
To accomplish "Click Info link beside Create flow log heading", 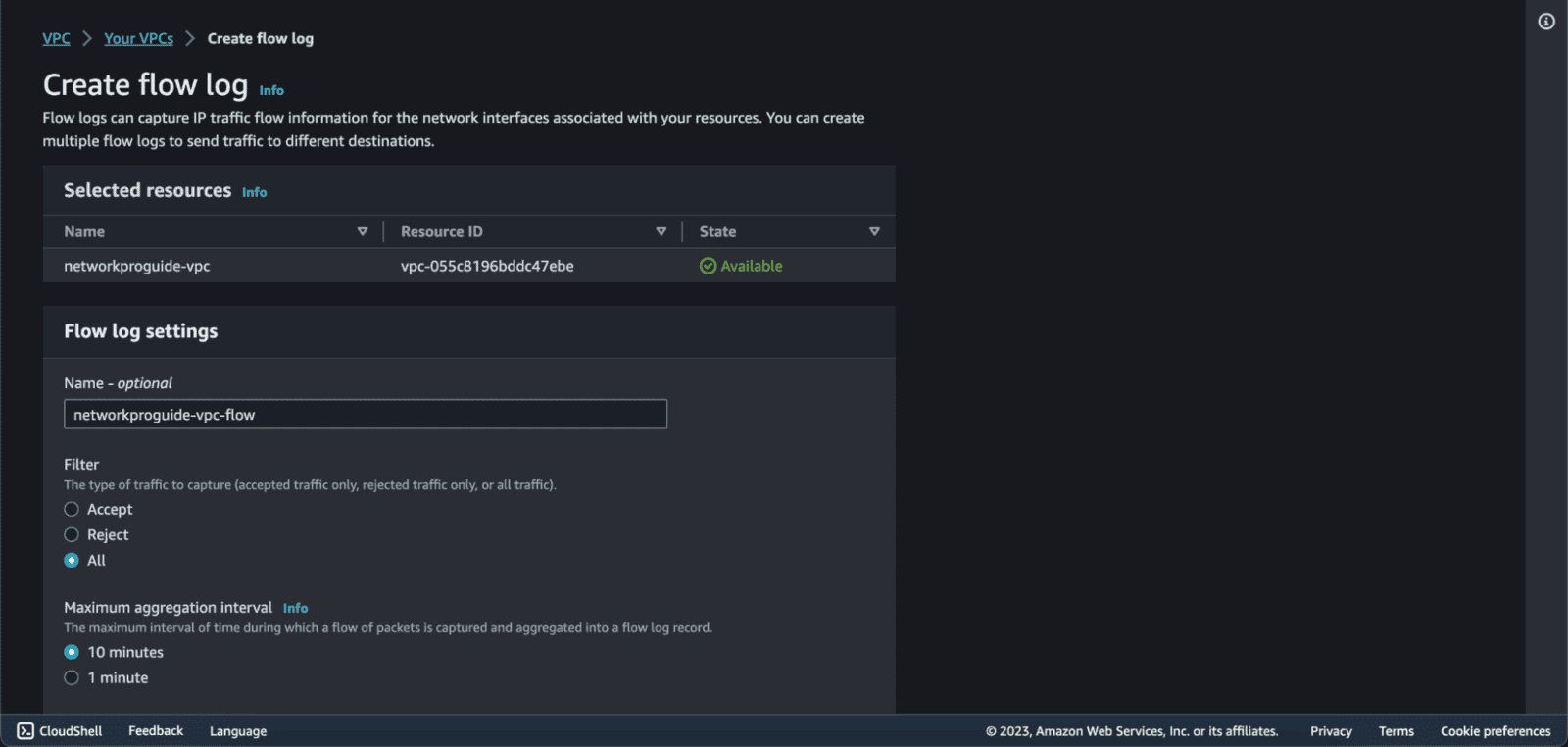I will pos(271,90).
